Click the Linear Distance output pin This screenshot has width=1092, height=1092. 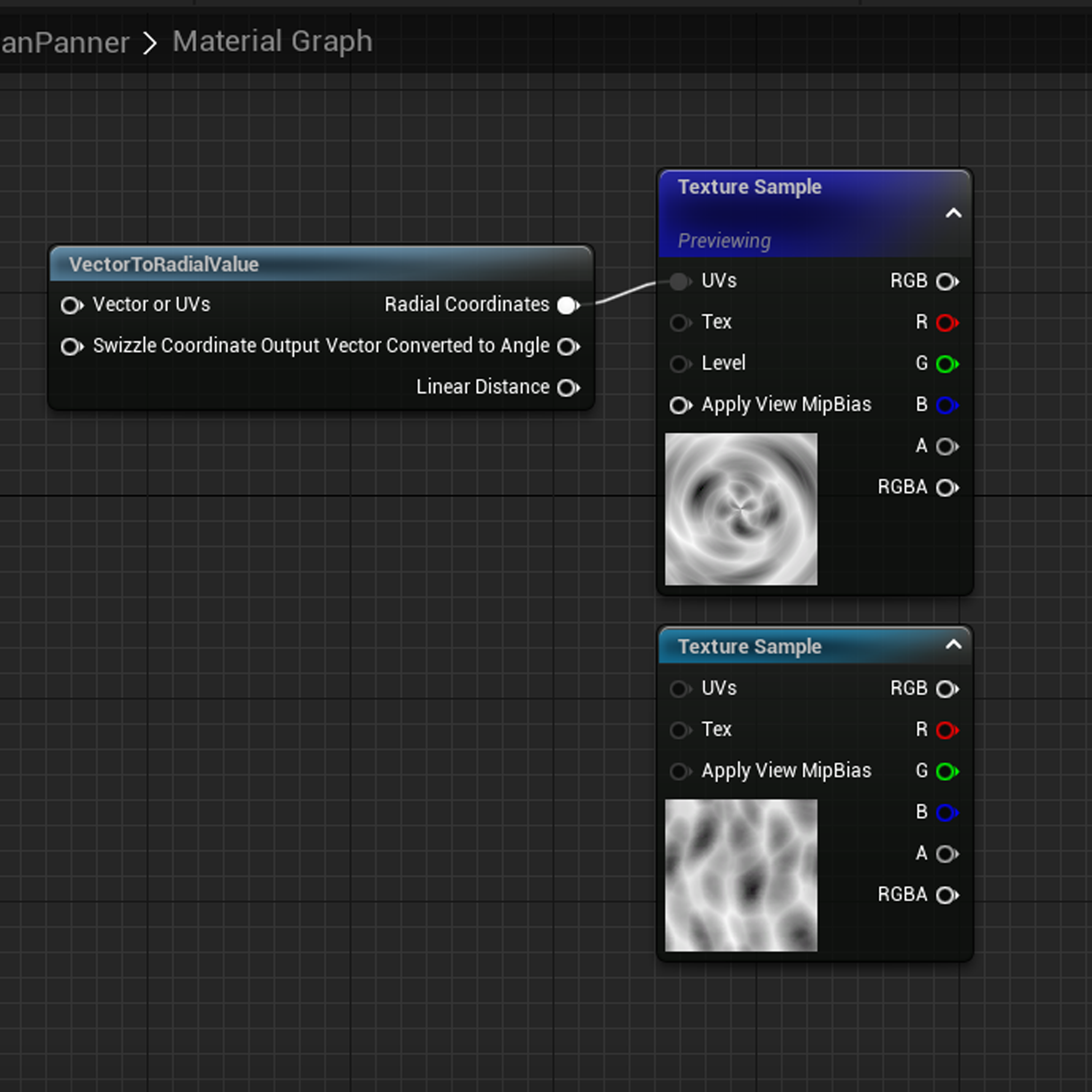(x=567, y=388)
